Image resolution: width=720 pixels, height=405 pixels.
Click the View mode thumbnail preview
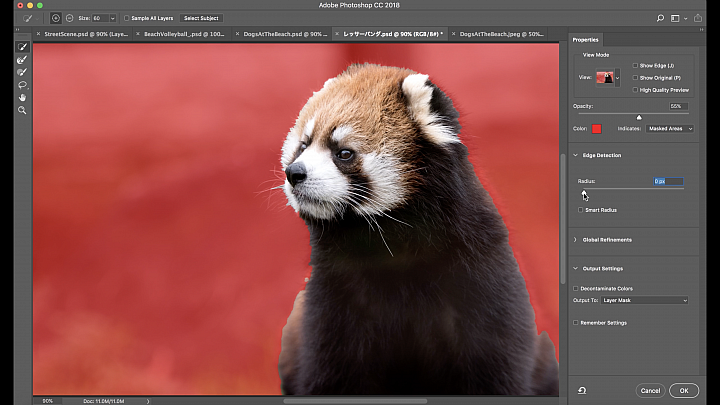pos(605,78)
